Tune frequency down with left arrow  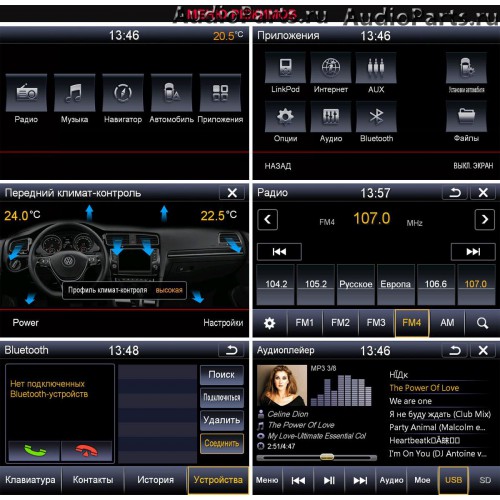267,219
